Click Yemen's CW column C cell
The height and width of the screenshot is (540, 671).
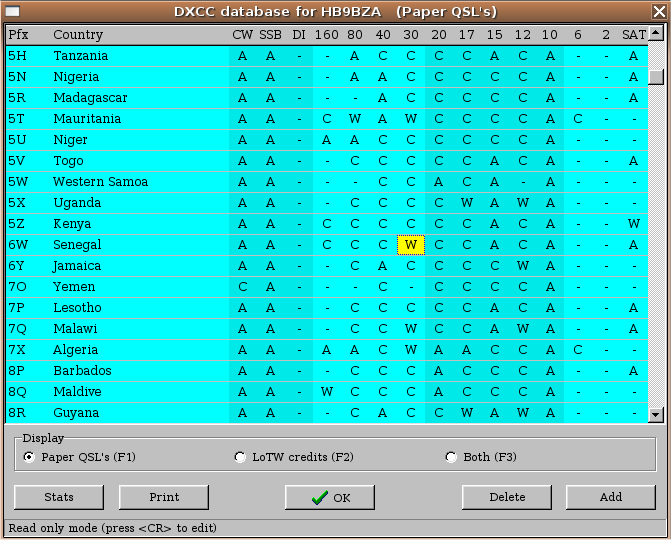click(242, 286)
